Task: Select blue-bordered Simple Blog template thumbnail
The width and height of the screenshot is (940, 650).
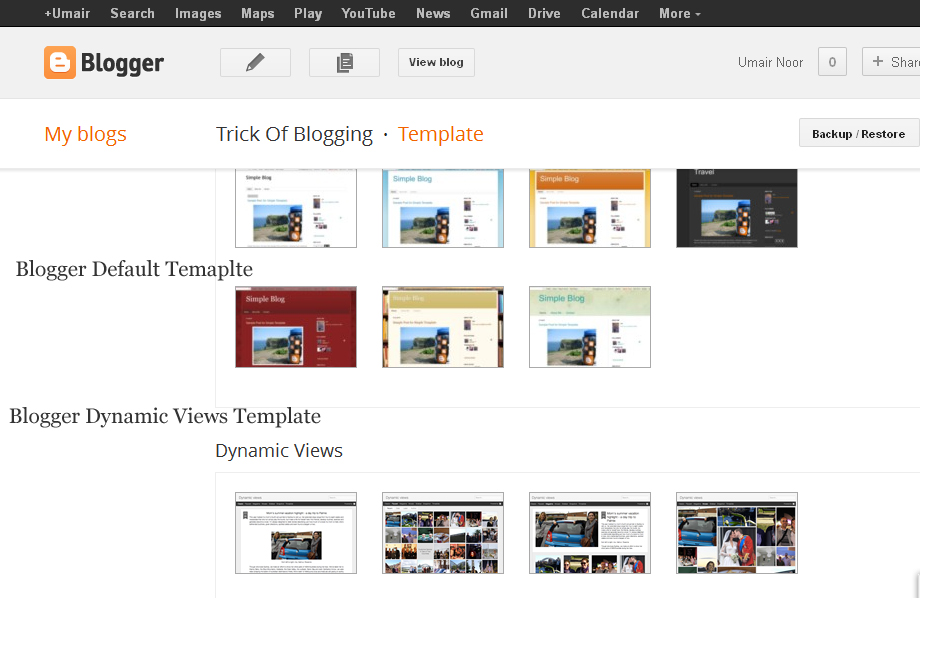Action: [x=443, y=208]
